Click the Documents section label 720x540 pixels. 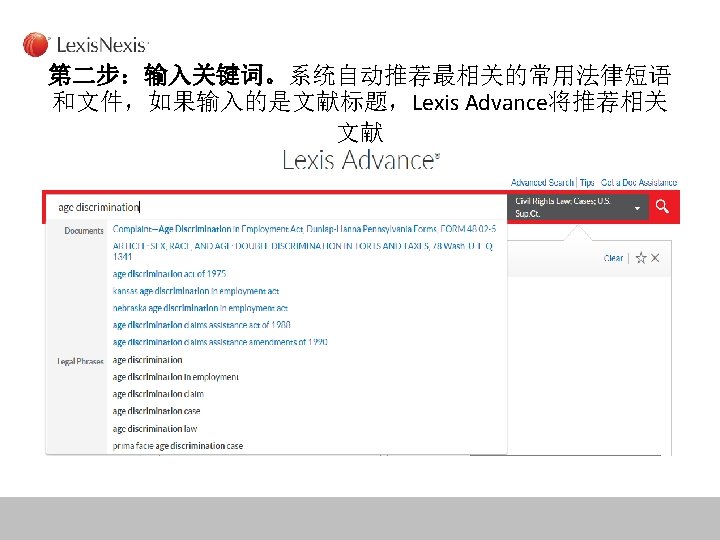84,231
